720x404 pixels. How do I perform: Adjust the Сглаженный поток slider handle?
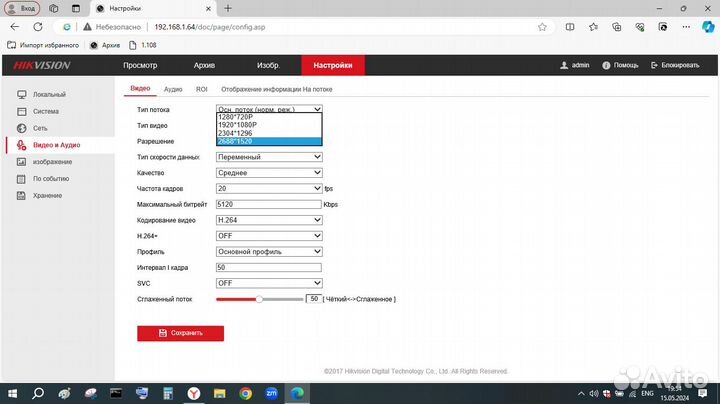259,299
